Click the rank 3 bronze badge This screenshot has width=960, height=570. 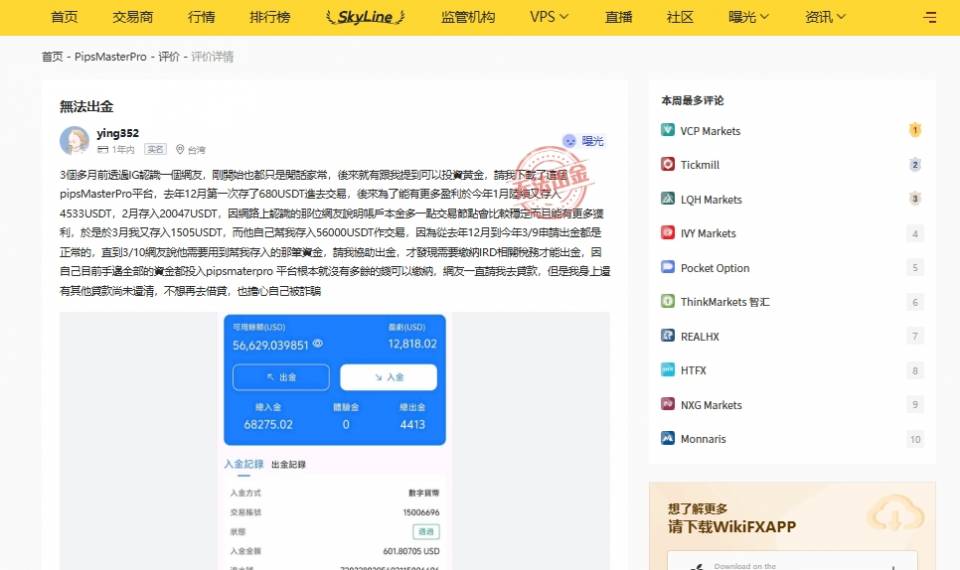point(915,198)
